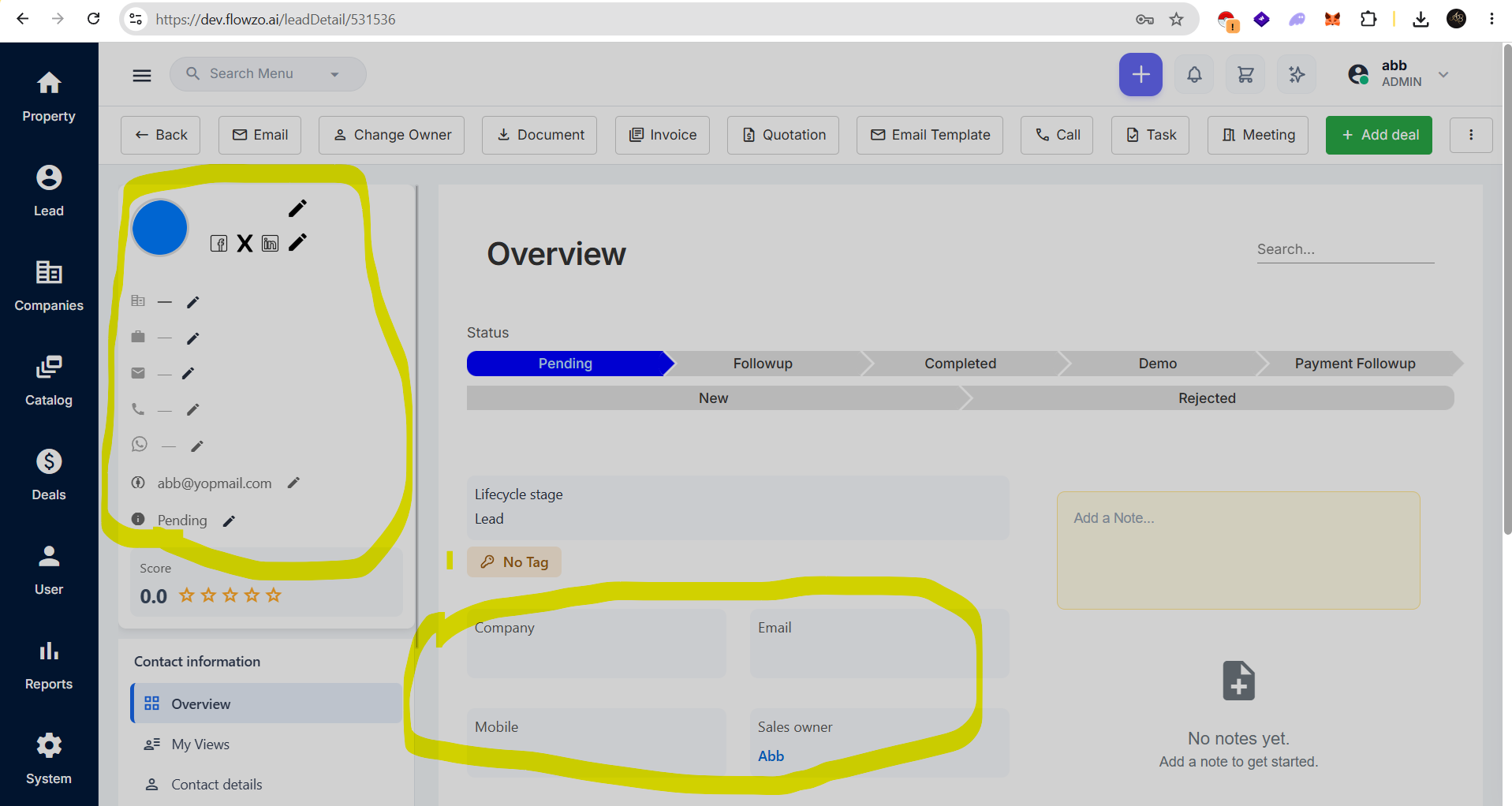The image size is (1512, 806).
Task: Bookmark this page with the star icon
Action: pos(1176,20)
